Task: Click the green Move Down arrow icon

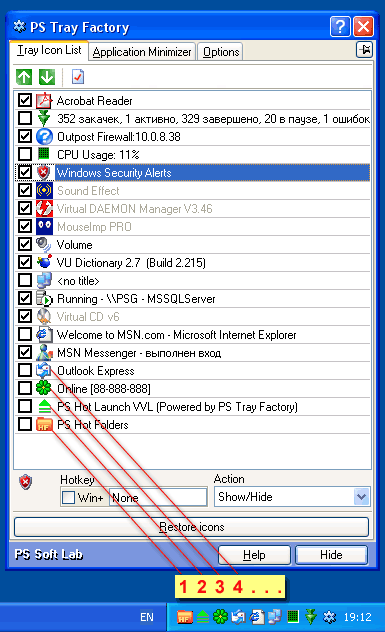Action: (47, 77)
